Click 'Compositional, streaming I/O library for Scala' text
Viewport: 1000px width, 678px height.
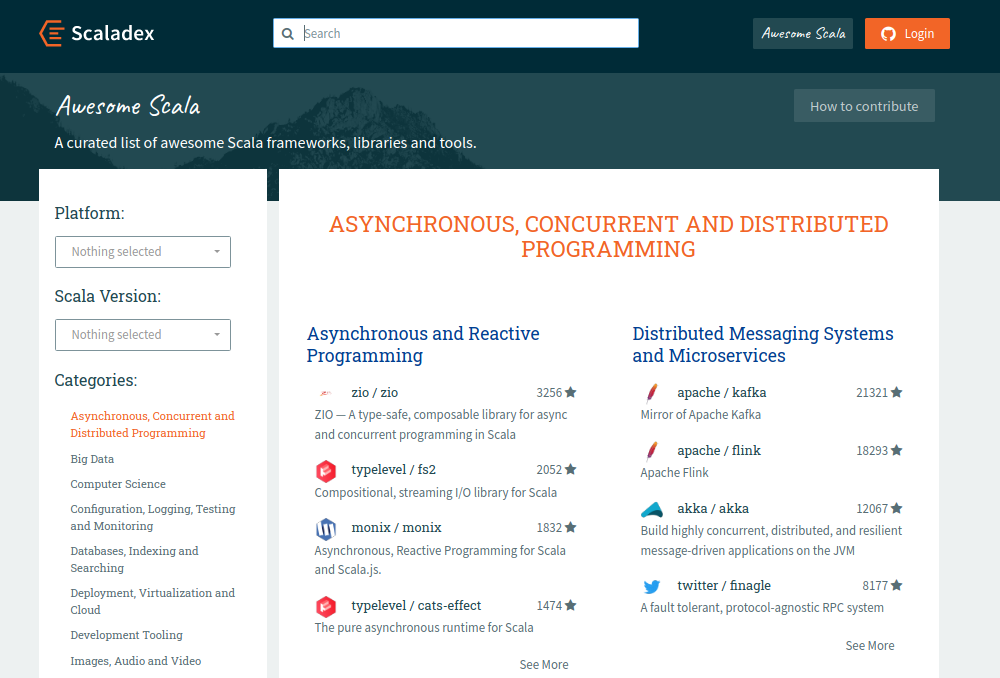[x=436, y=492]
